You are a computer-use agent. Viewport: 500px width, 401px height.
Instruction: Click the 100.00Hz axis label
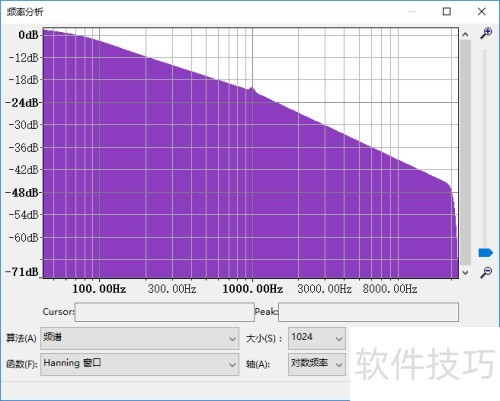99,289
